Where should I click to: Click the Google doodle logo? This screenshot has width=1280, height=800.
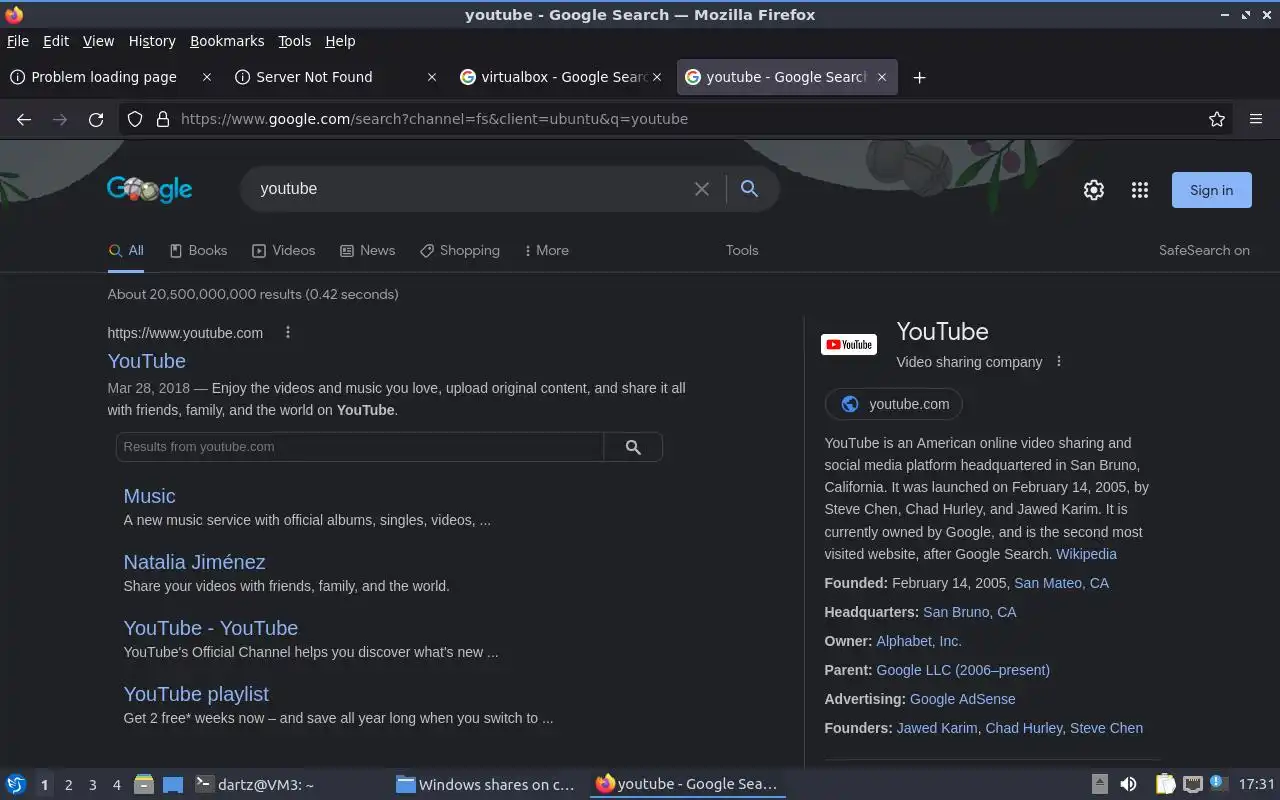pos(149,189)
